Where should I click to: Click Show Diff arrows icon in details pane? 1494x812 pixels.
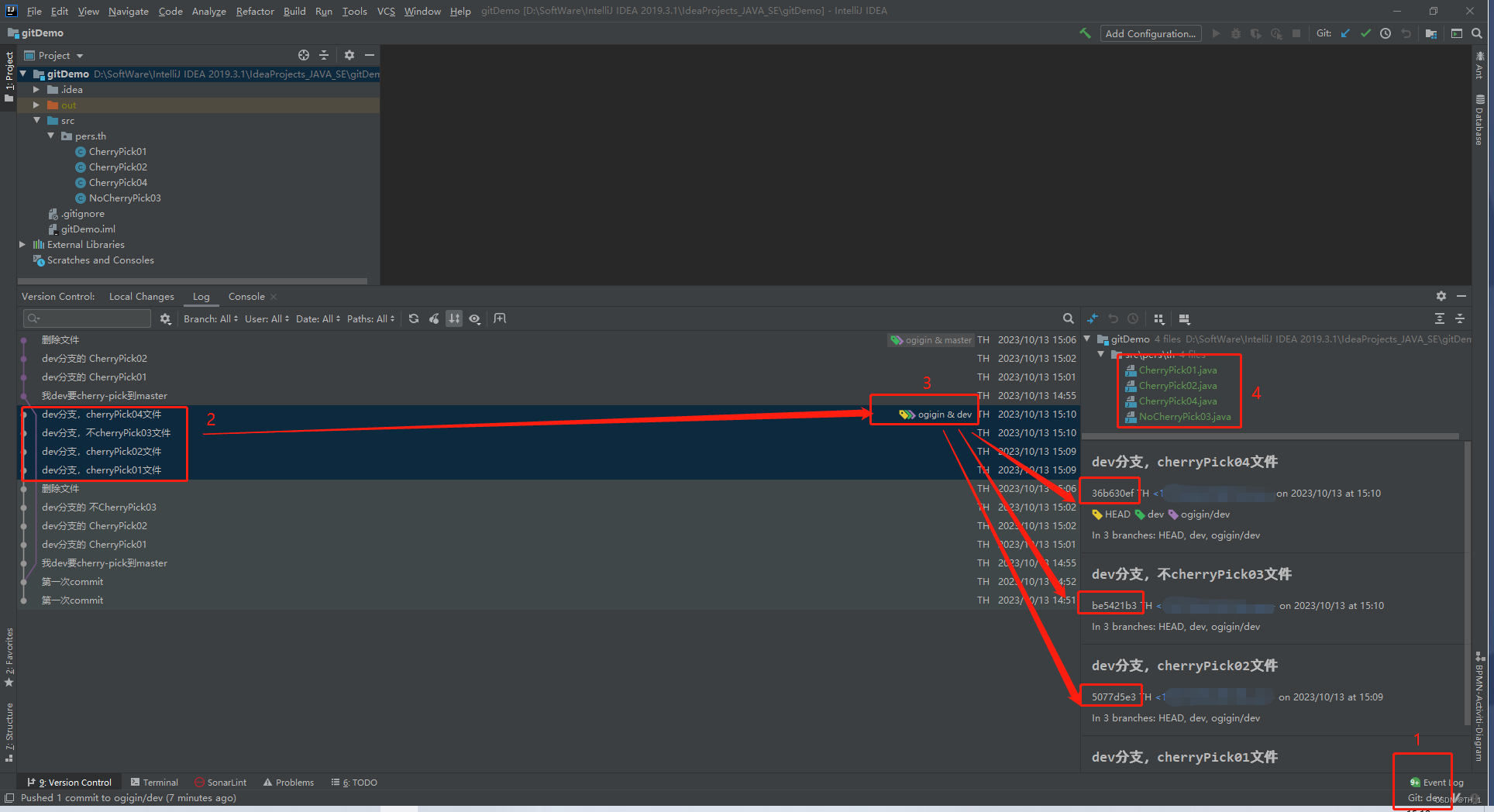[1093, 318]
